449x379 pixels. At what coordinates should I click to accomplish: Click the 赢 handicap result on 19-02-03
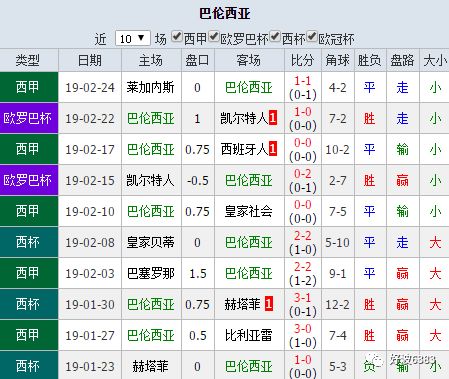(402, 273)
